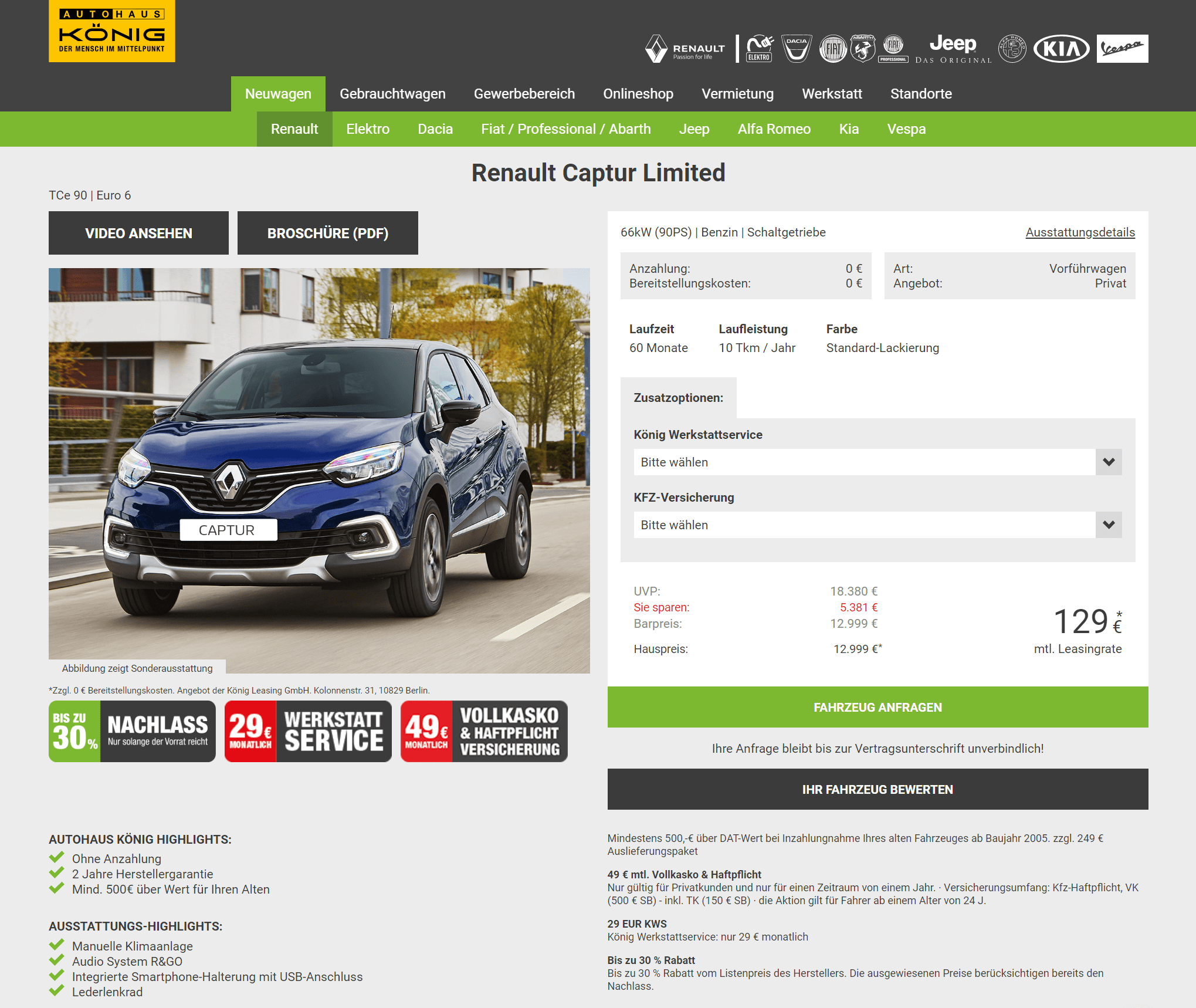This screenshot has height=1008, width=1196.
Task: Click Standard-Lackierung color value
Action: click(x=883, y=348)
